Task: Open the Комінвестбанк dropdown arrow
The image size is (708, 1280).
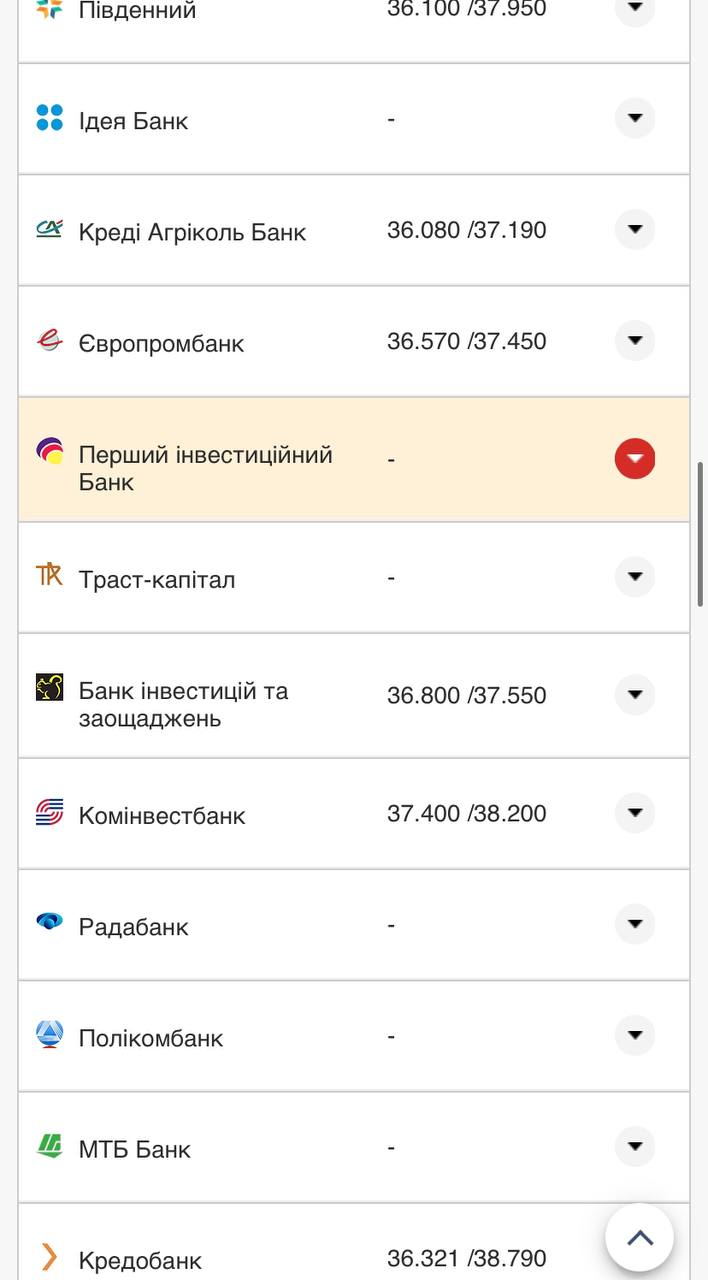Action: click(x=634, y=812)
